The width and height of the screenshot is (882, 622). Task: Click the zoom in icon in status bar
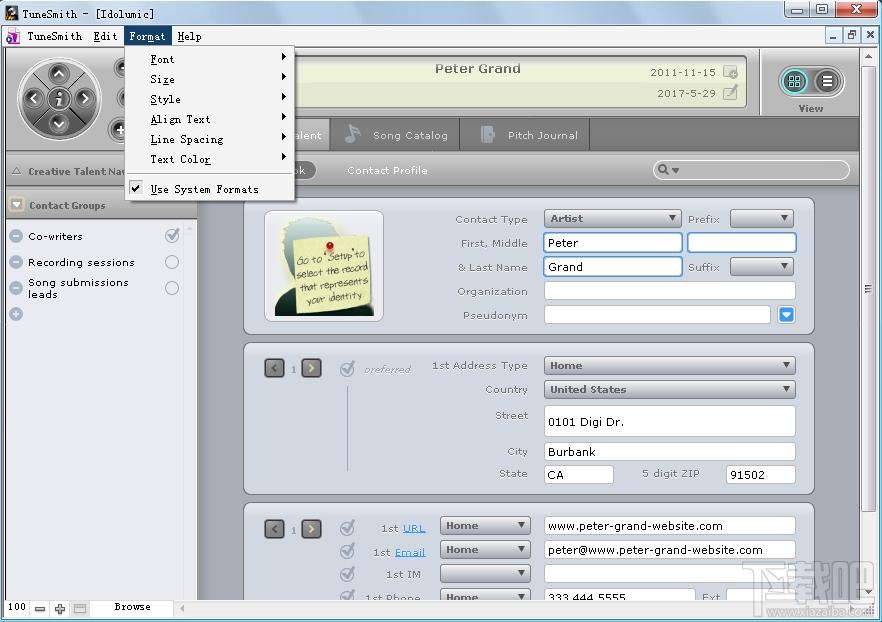pyautogui.click(x=60, y=609)
